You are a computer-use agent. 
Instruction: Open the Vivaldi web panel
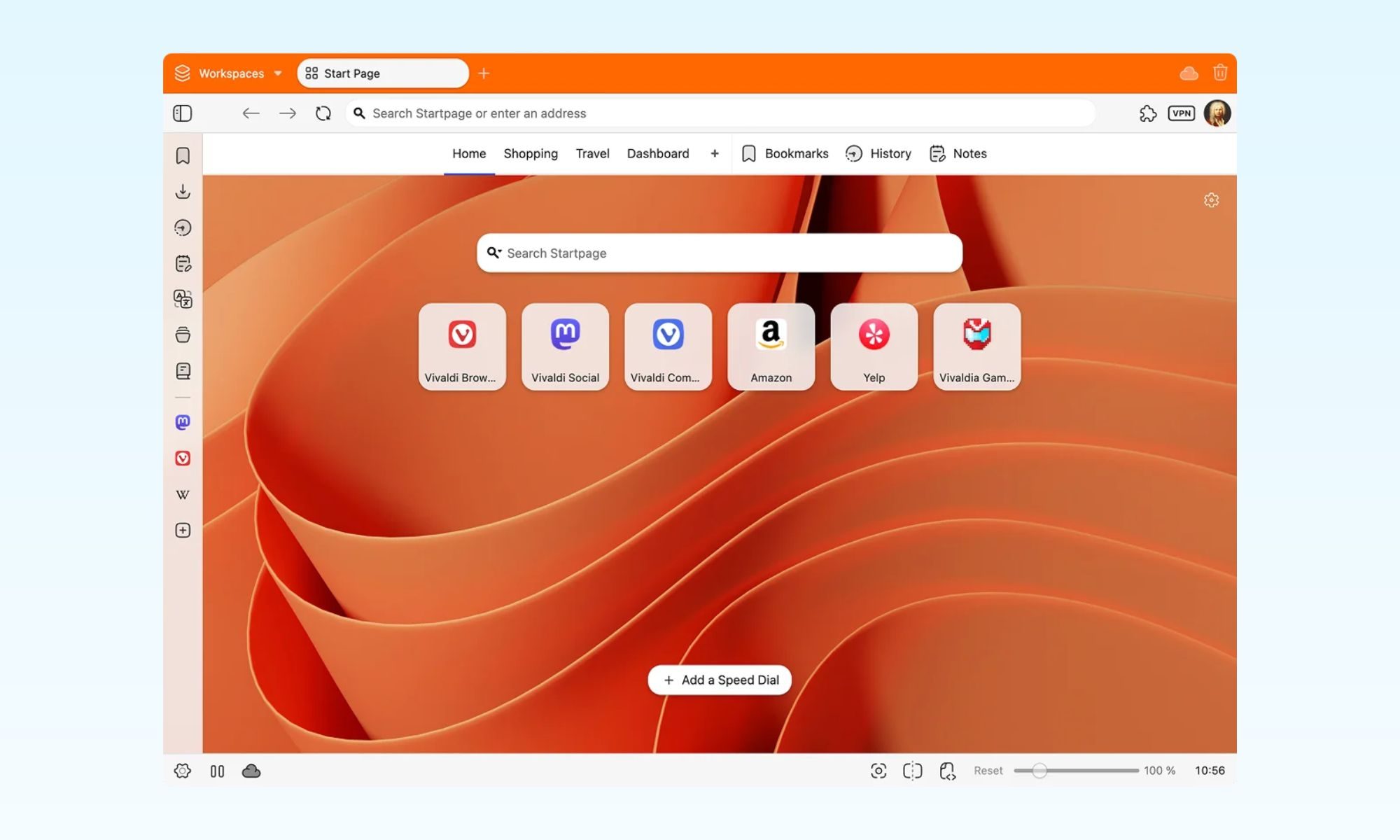coord(183,458)
